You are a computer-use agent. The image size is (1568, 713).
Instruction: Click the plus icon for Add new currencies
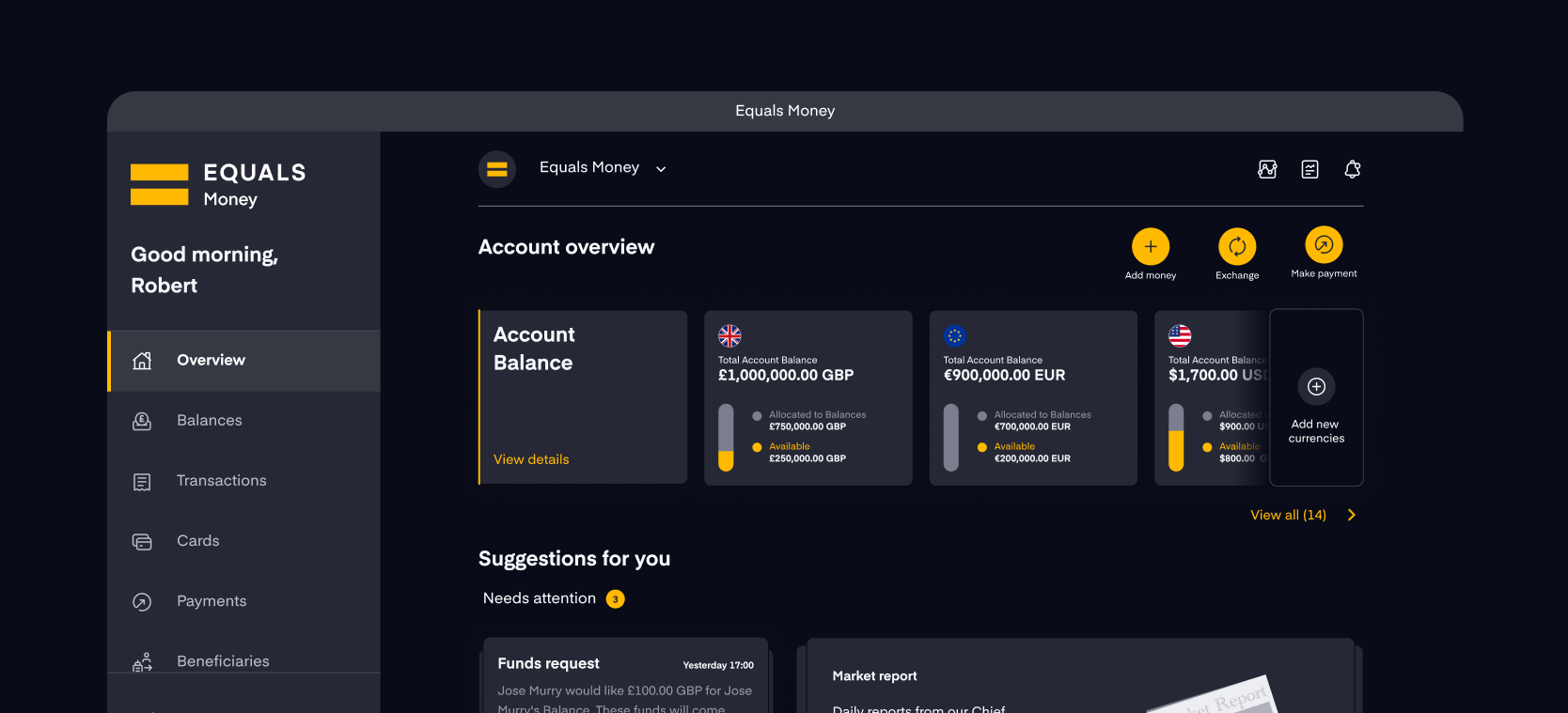[x=1316, y=387]
